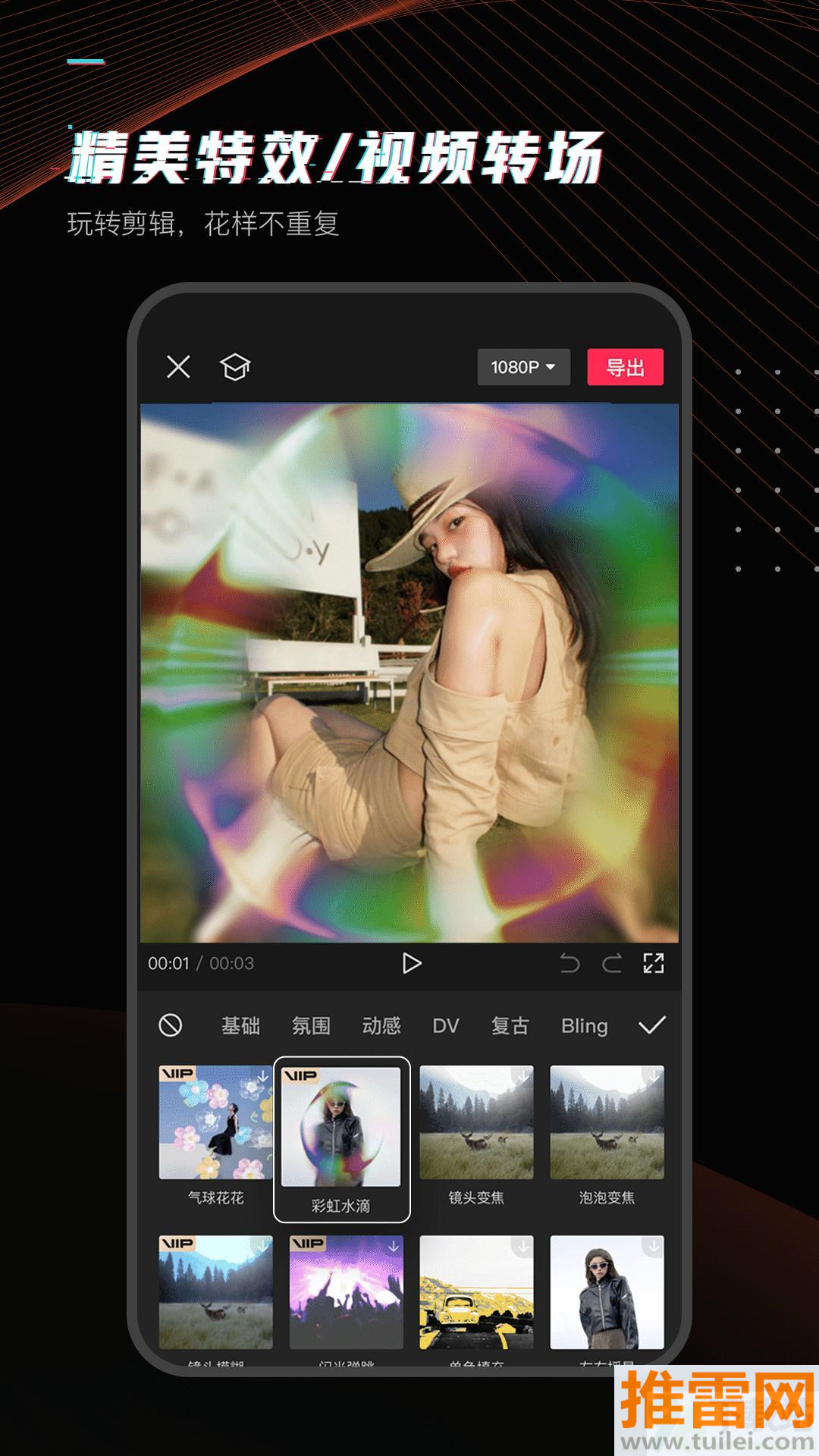Switch to the 氛围 effects tab
Image resolution: width=819 pixels, height=1456 pixels.
click(311, 1026)
